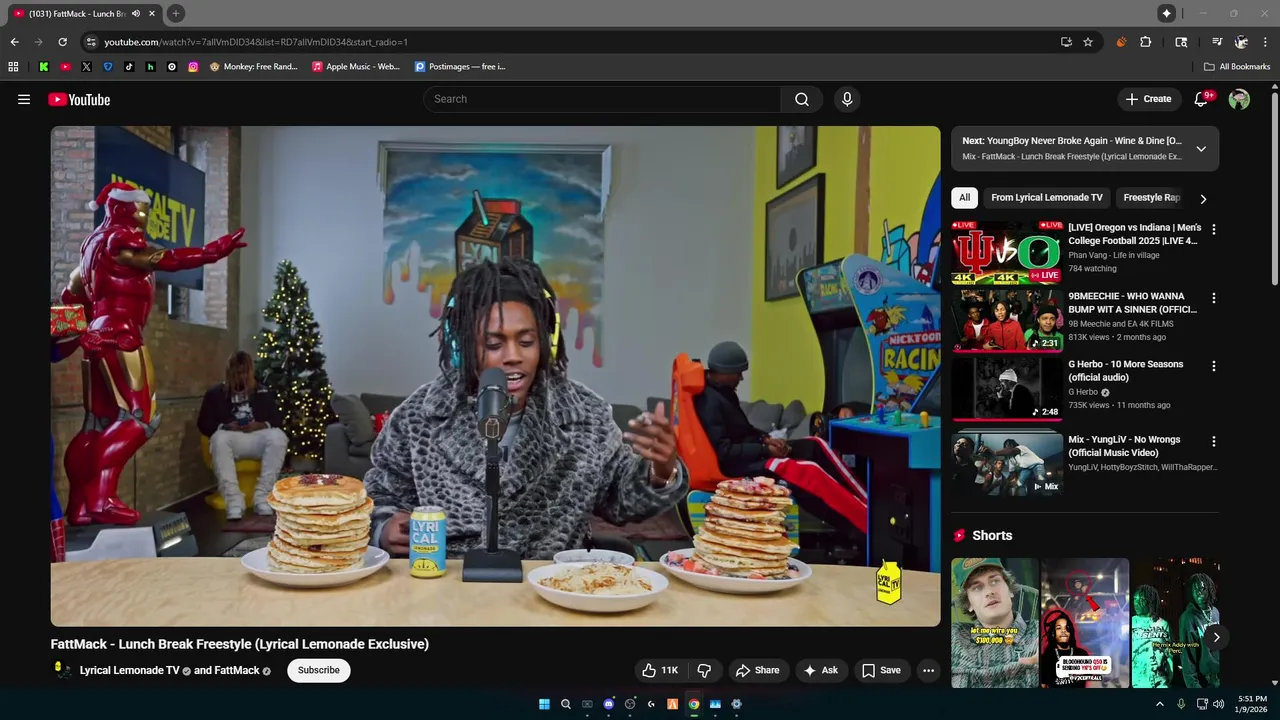Start voice search with microphone icon
Image resolution: width=1280 pixels, height=720 pixels.
847,99
